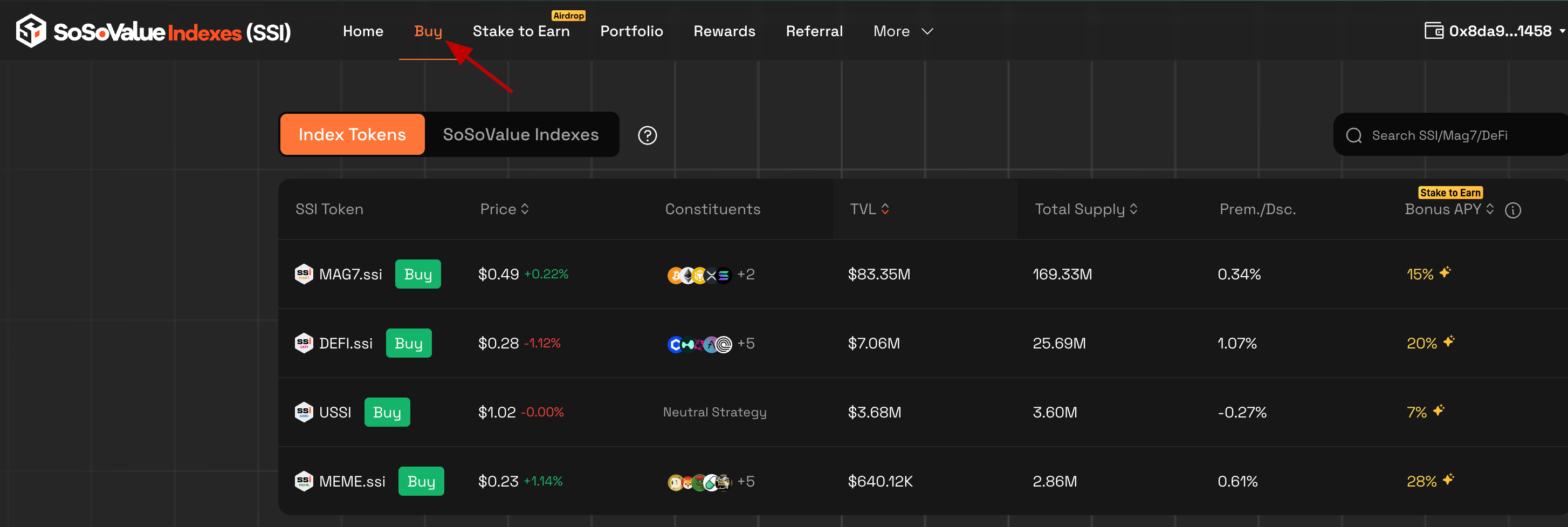Viewport: 1568px width, 527px height.
Task: Click the SoSoValue Indexes logo icon
Action: coord(30,31)
